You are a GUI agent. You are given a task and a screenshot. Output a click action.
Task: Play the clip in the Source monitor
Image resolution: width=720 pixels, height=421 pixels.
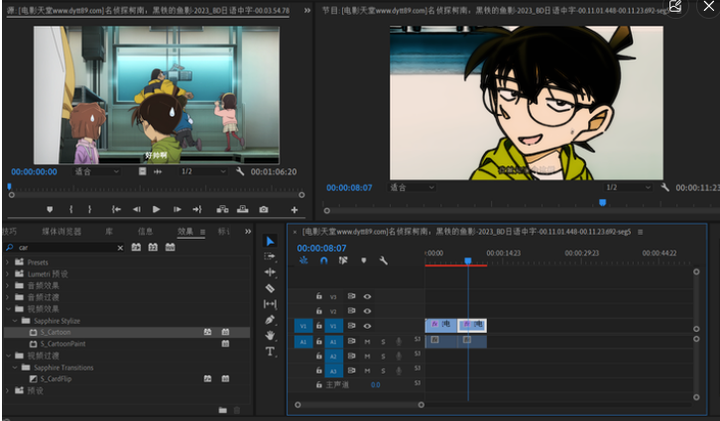[x=156, y=209]
